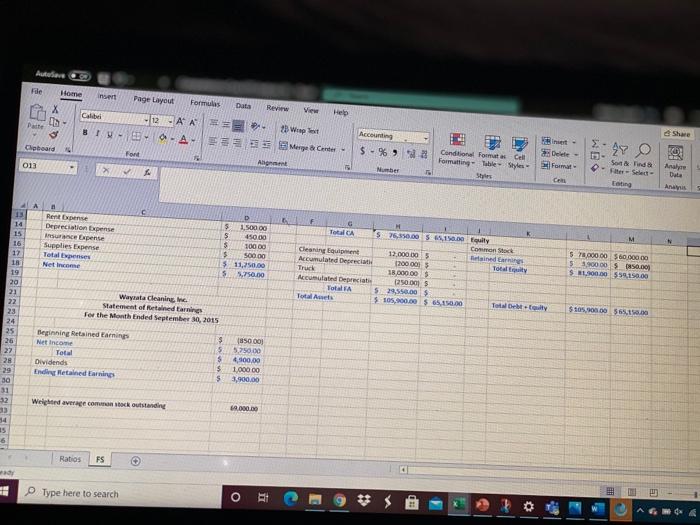Open the Format cells menu
This screenshot has height=525, width=700.
pyautogui.click(x=558, y=166)
